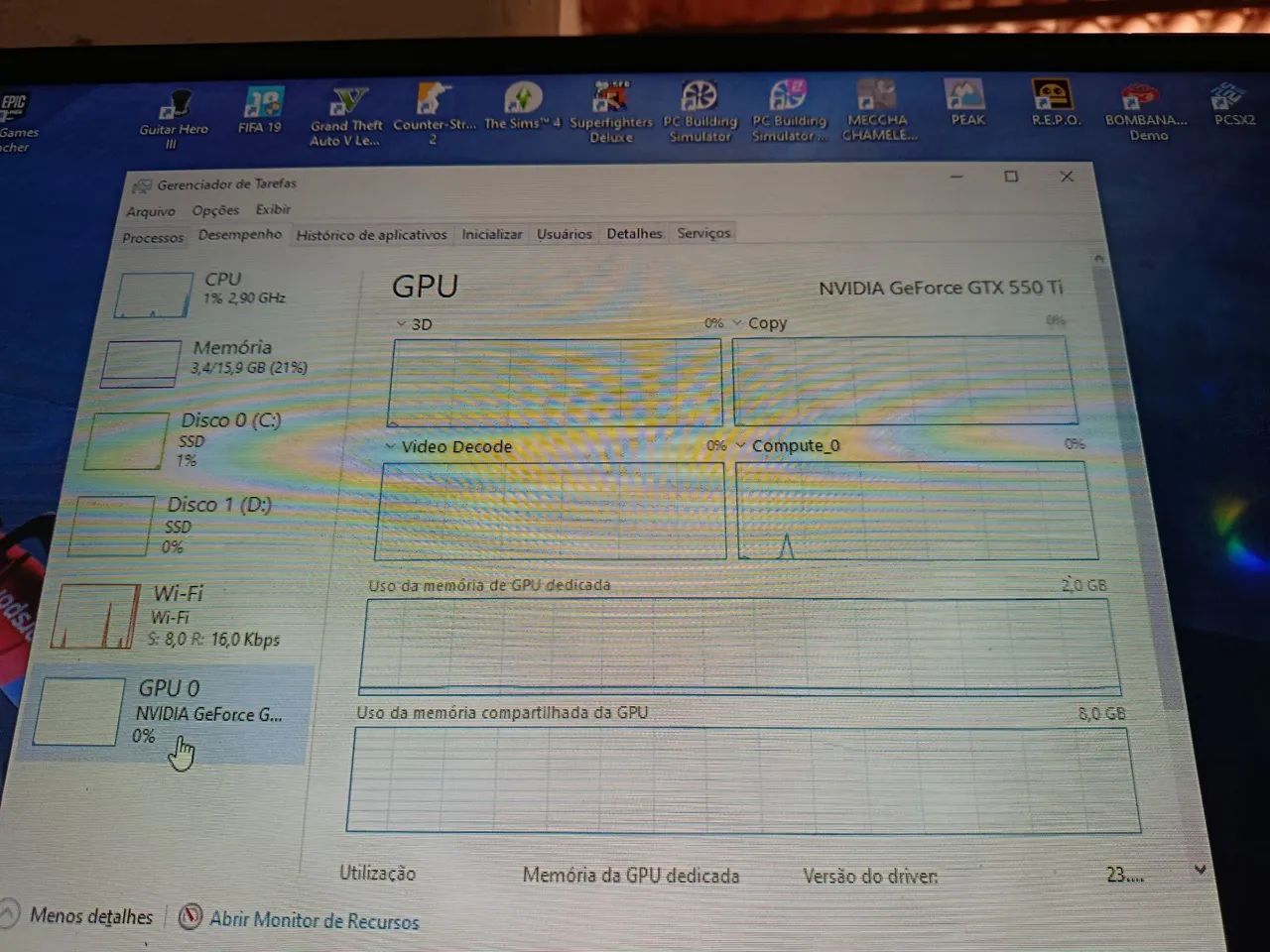
Task: Click the Compute_0 usage graph
Action: 917,510
